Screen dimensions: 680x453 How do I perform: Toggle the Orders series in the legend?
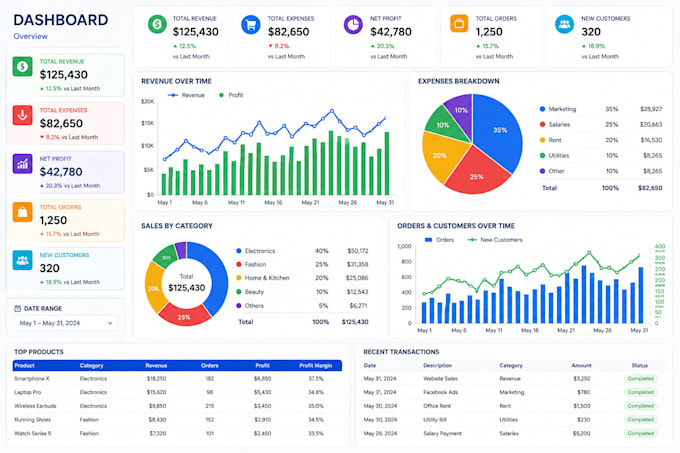[439, 240]
